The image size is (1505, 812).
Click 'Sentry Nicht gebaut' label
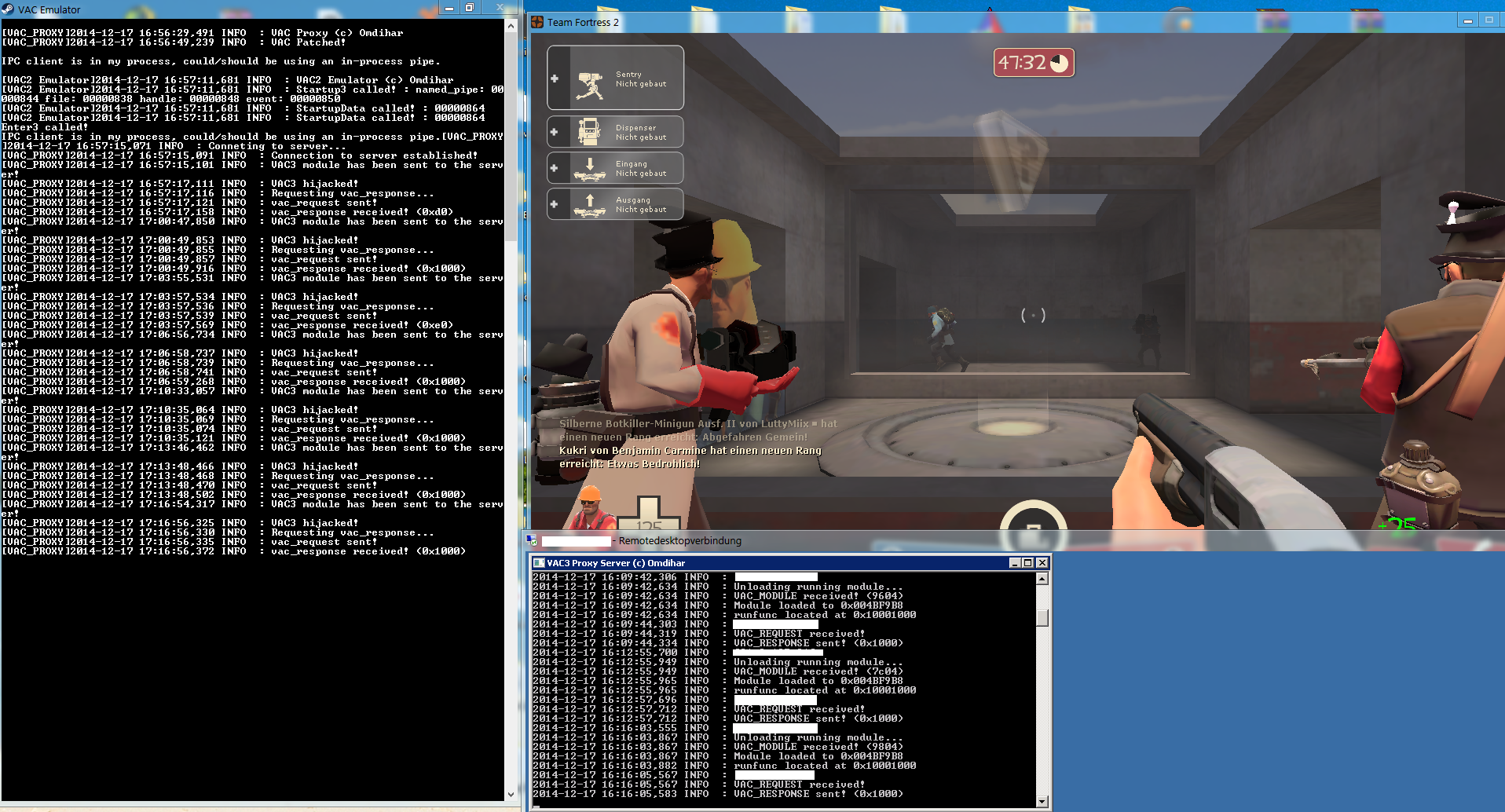point(641,79)
